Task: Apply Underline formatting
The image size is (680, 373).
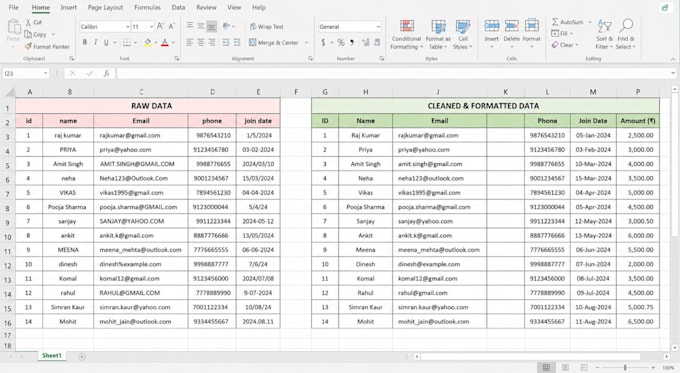Action: (x=106, y=42)
